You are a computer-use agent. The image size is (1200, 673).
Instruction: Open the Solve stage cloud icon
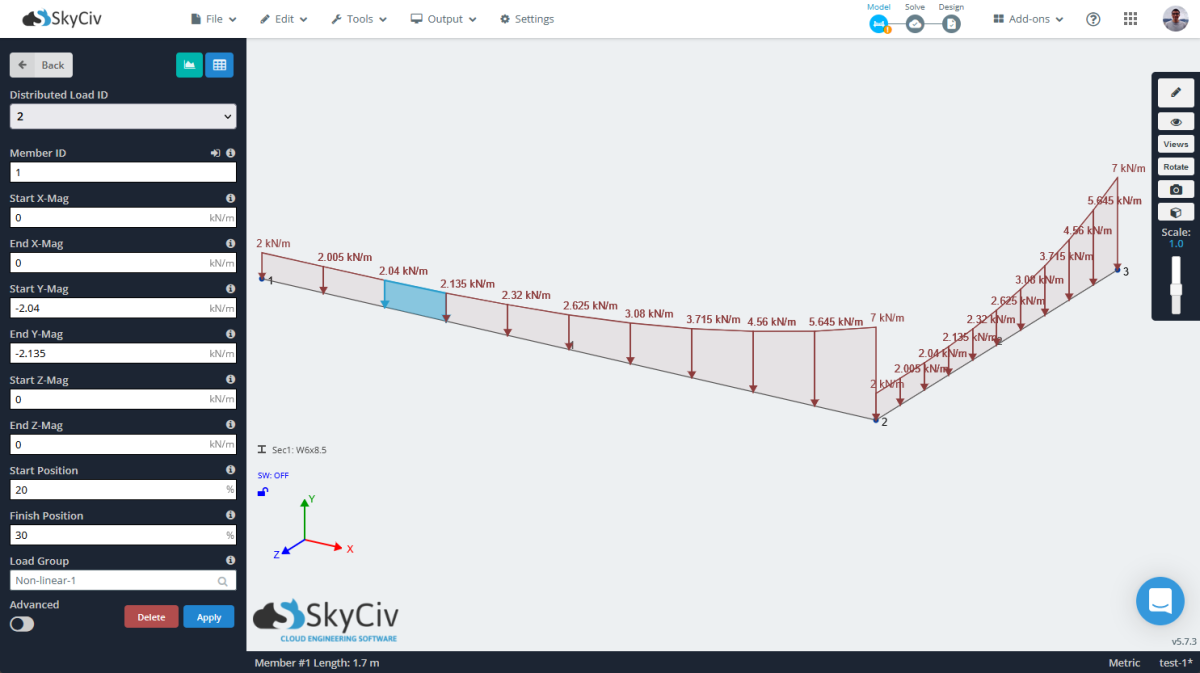tap(914, 23)
